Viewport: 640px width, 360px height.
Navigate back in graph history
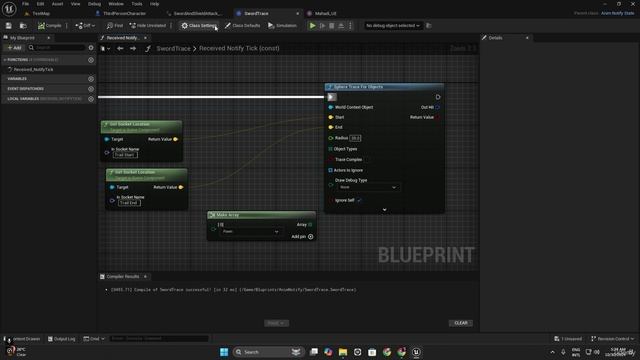coord(120,48)
